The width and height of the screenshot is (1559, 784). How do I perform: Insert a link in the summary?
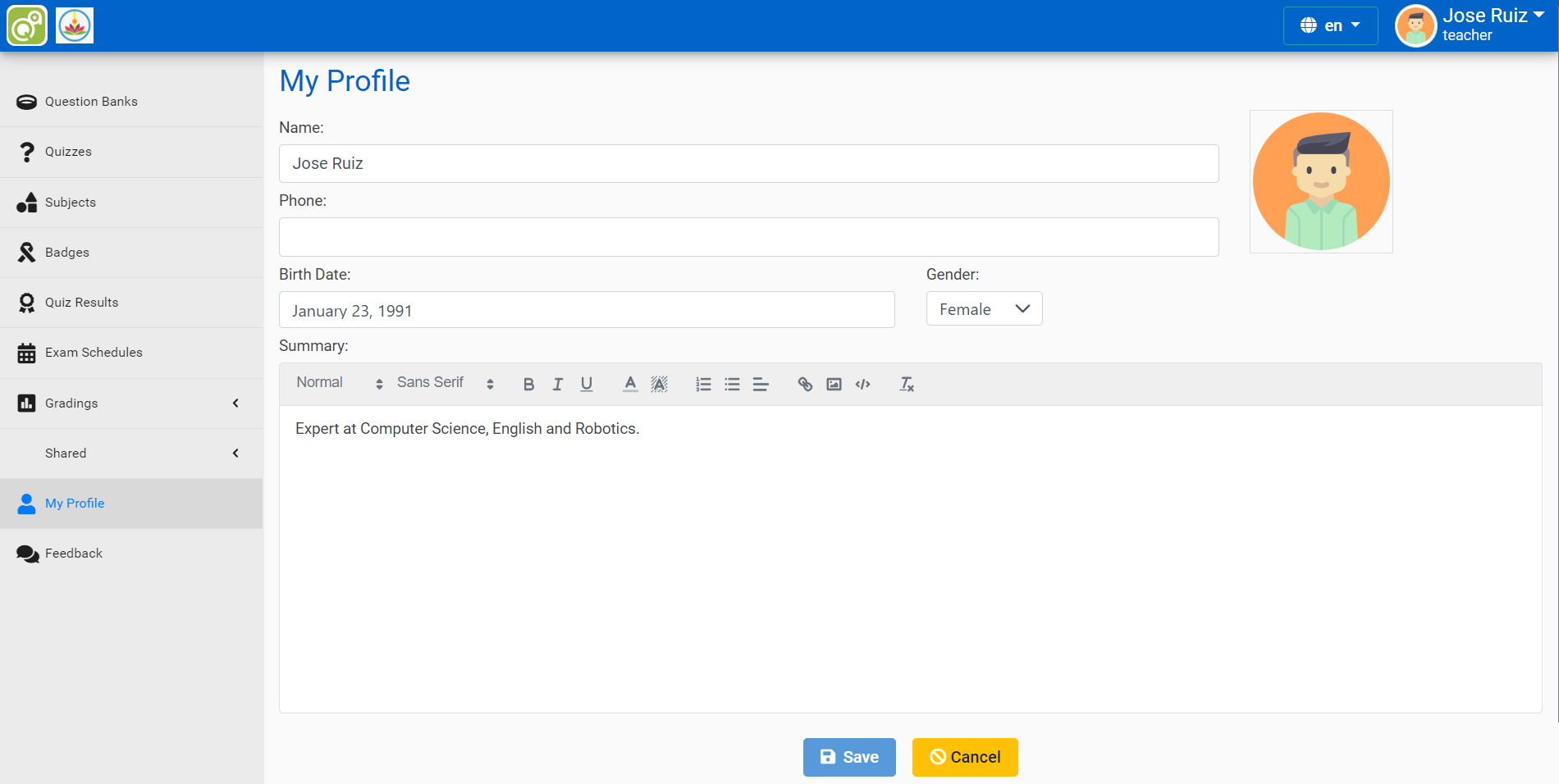[x=805, y=384]
